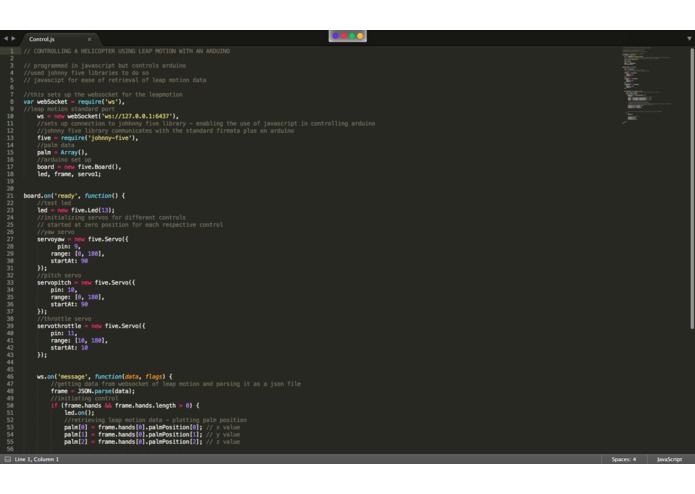Click the '//pitch servo' comment
The image size is (695, 494).
(x=59, y=275)
